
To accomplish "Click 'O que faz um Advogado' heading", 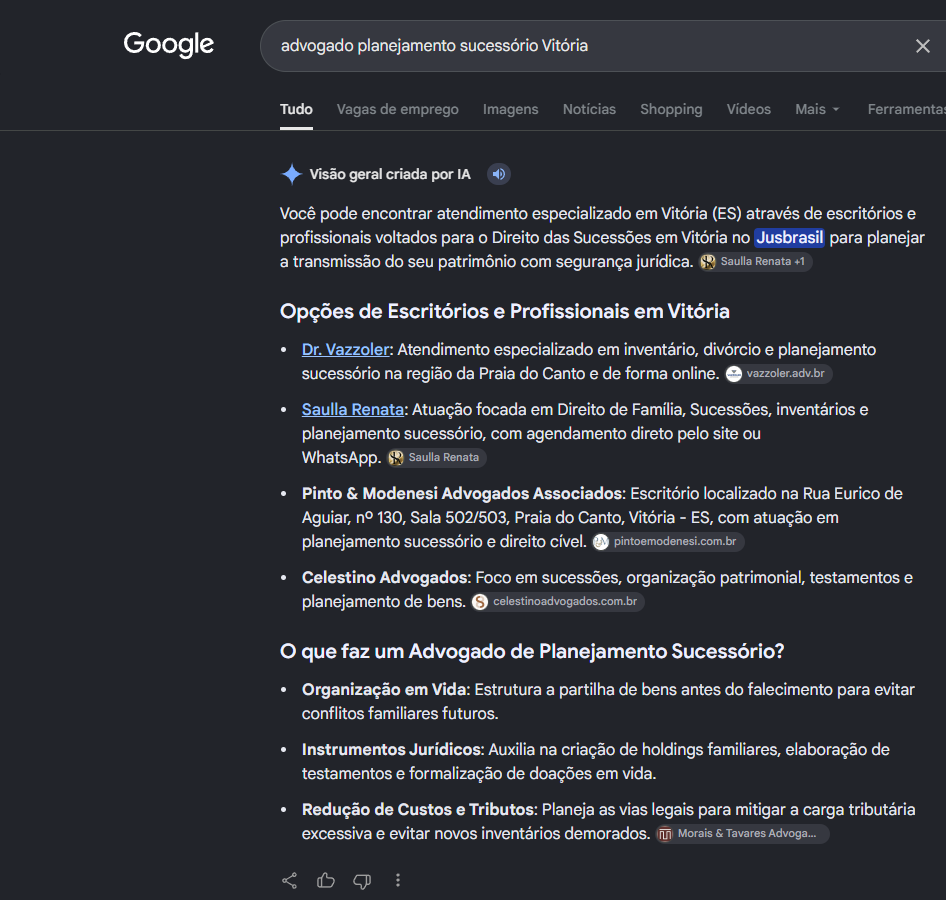I will [532, 651].
